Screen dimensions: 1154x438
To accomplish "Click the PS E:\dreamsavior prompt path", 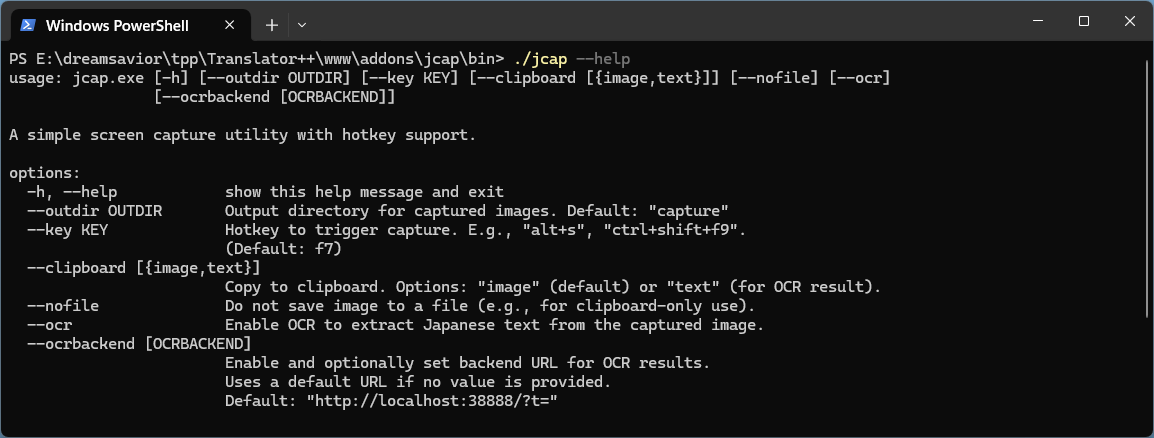I will point(257,58).
